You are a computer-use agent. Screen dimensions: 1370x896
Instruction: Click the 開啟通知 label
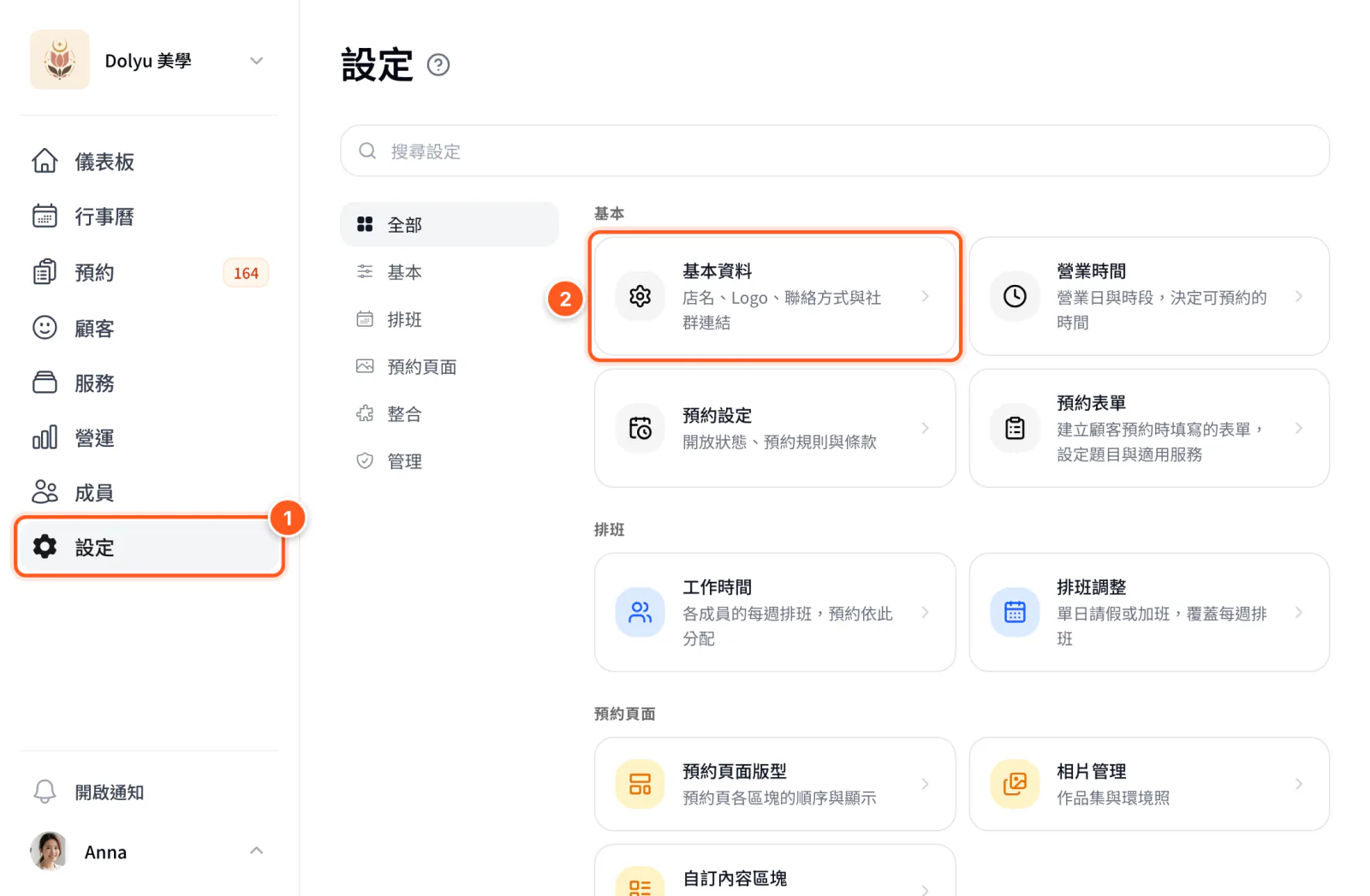coord(110,792)
